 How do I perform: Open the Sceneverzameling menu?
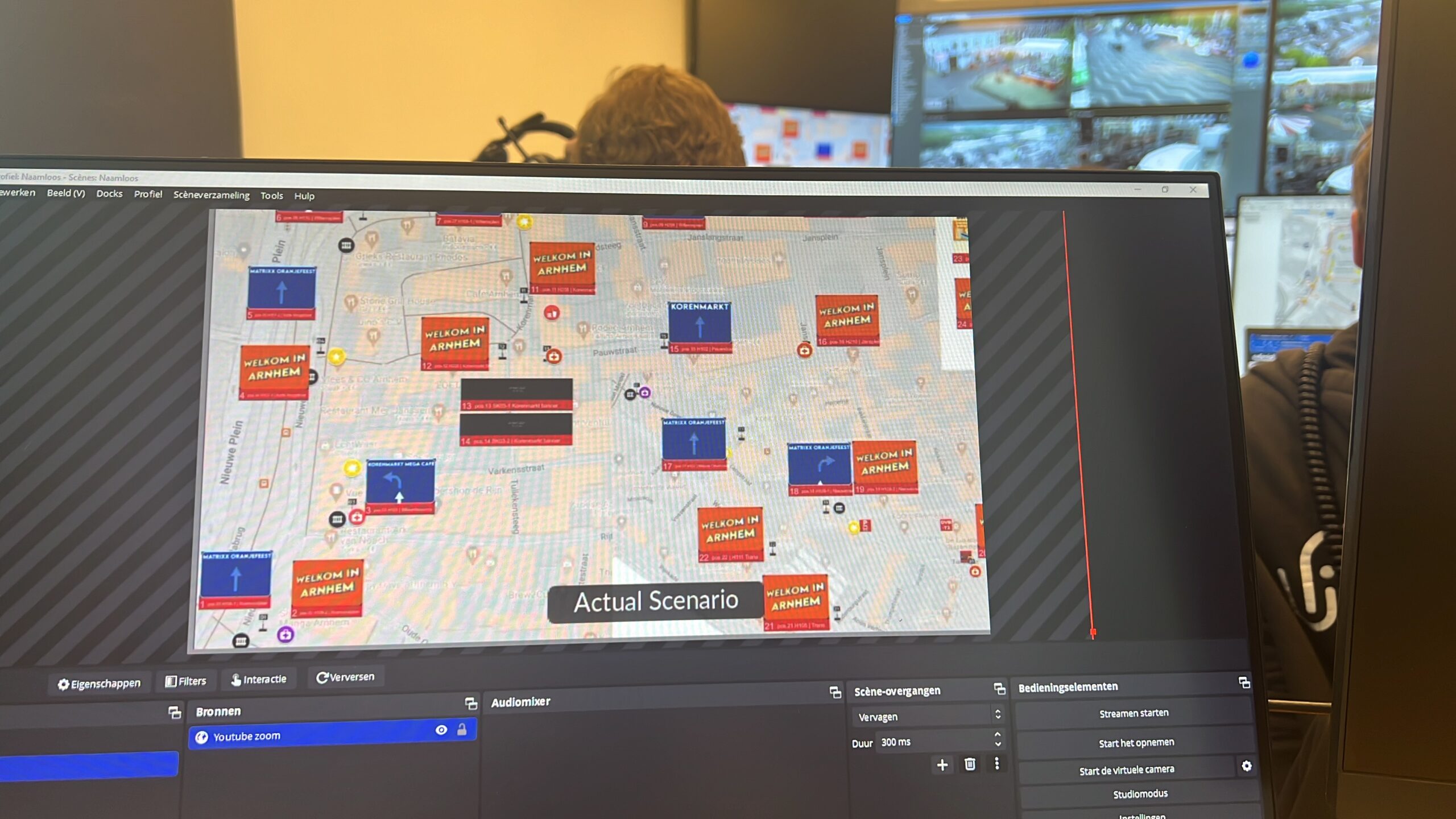211,195
